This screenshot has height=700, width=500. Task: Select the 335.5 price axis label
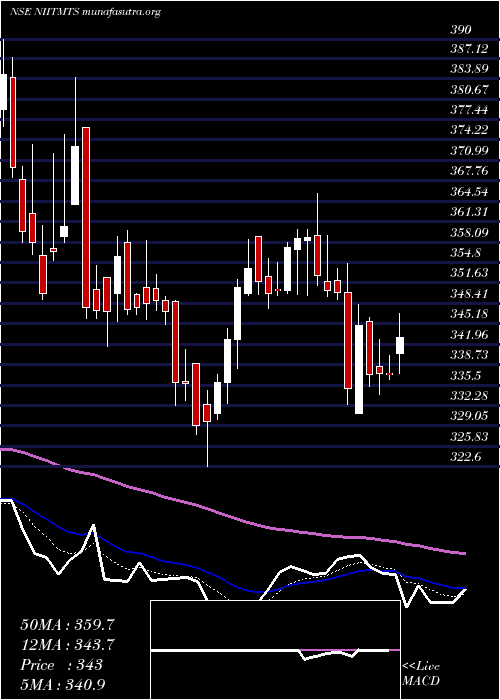pos(466,375)
